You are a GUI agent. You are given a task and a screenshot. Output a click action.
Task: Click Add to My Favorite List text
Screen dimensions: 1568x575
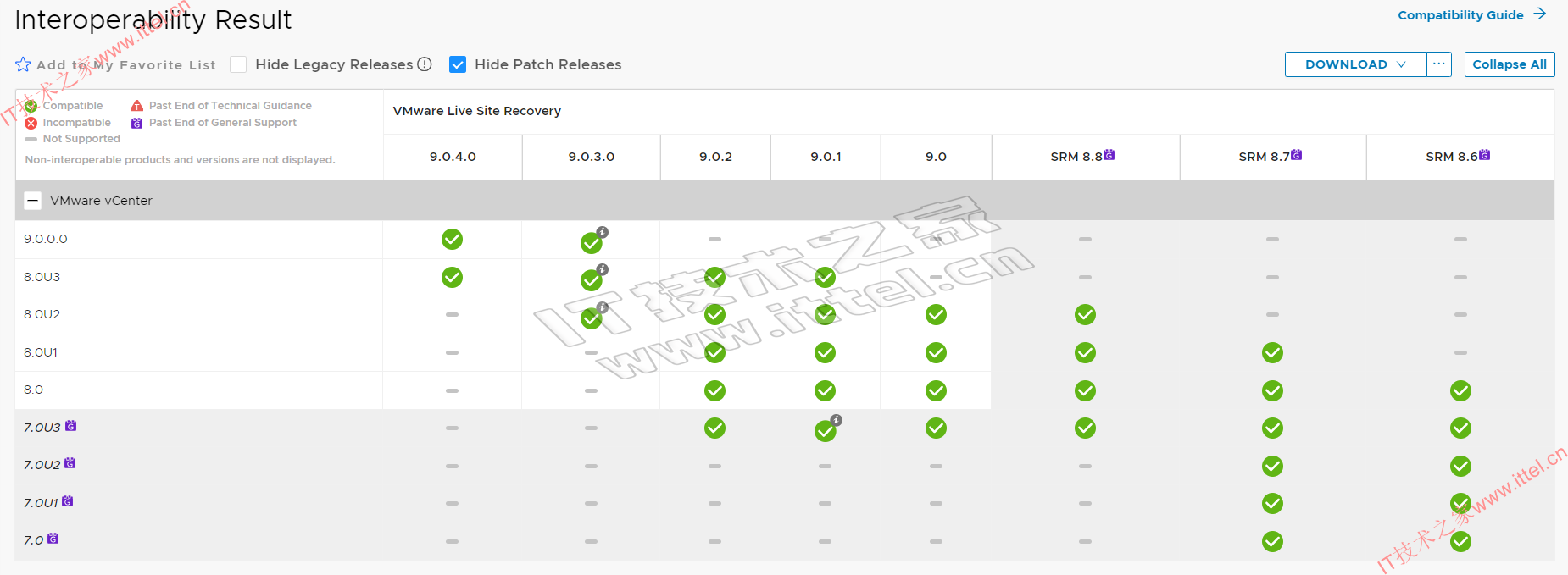point(126,65)
